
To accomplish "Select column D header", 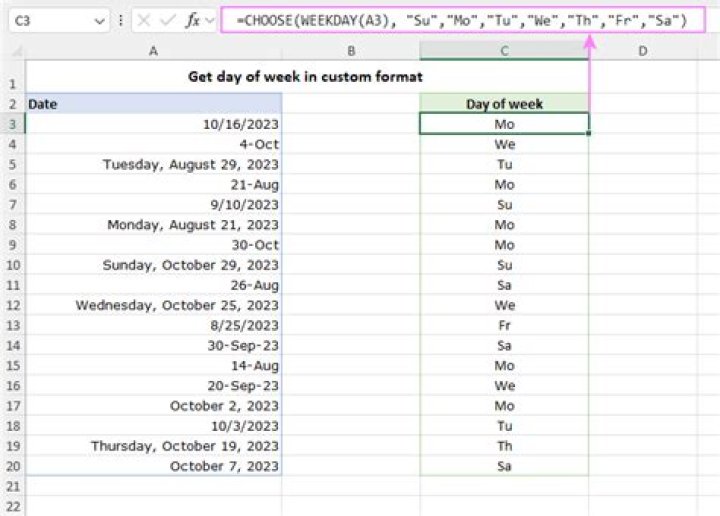I will point(641,50).
